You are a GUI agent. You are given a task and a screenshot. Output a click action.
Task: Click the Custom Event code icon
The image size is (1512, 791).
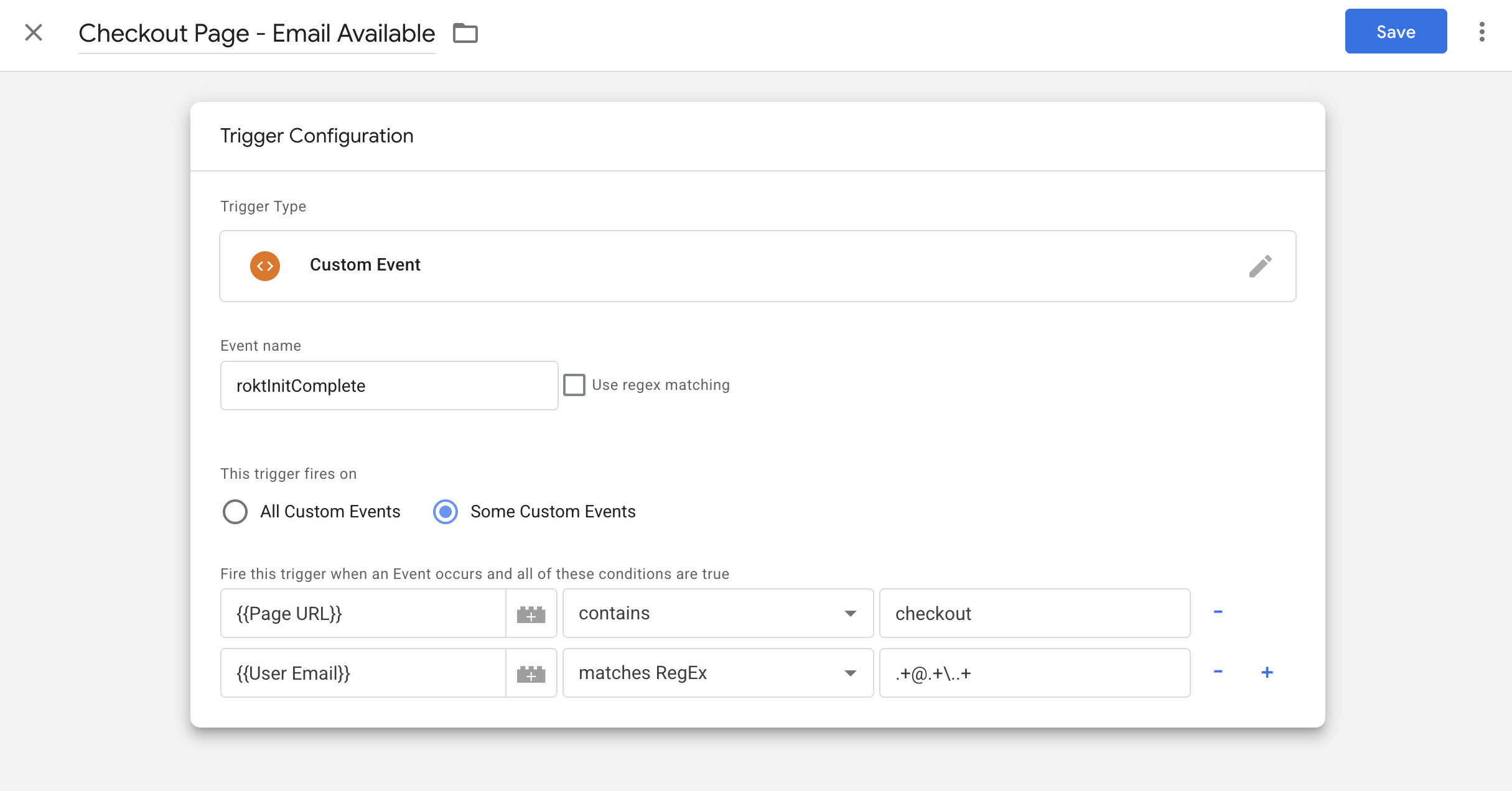click(x=264, y=266)
